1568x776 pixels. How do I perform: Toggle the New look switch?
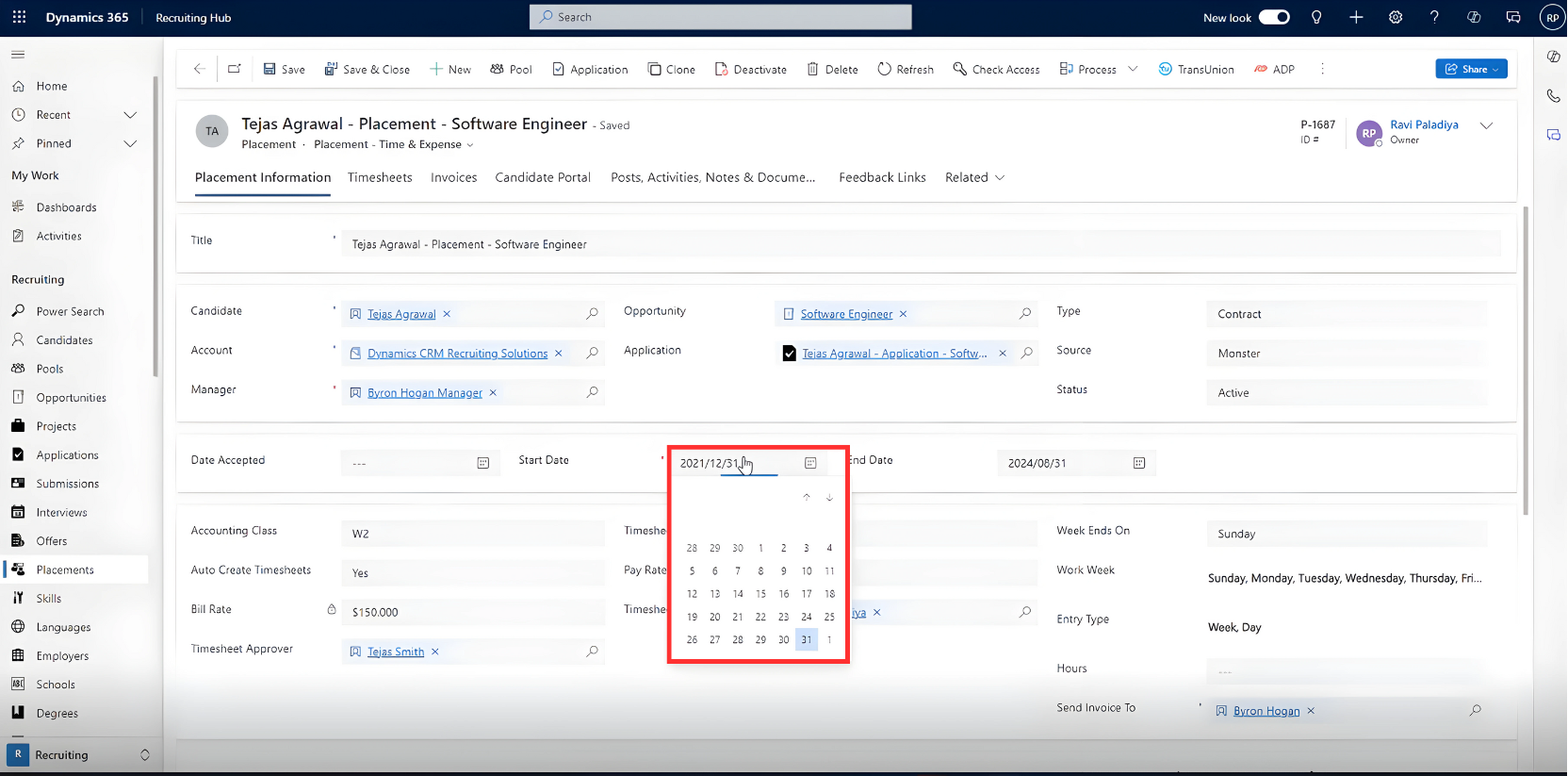click(x=1274, y=17)
